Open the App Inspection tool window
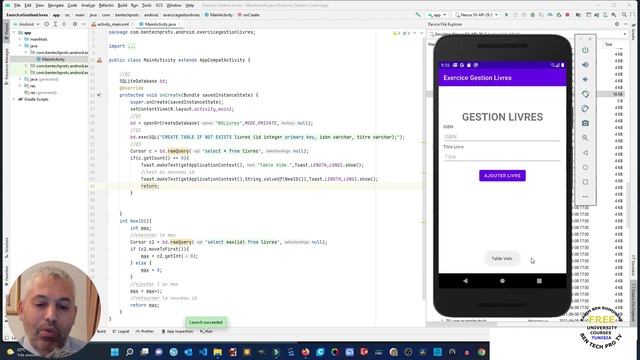The width and height of the screenshot is (640, 360). (177, 331)
